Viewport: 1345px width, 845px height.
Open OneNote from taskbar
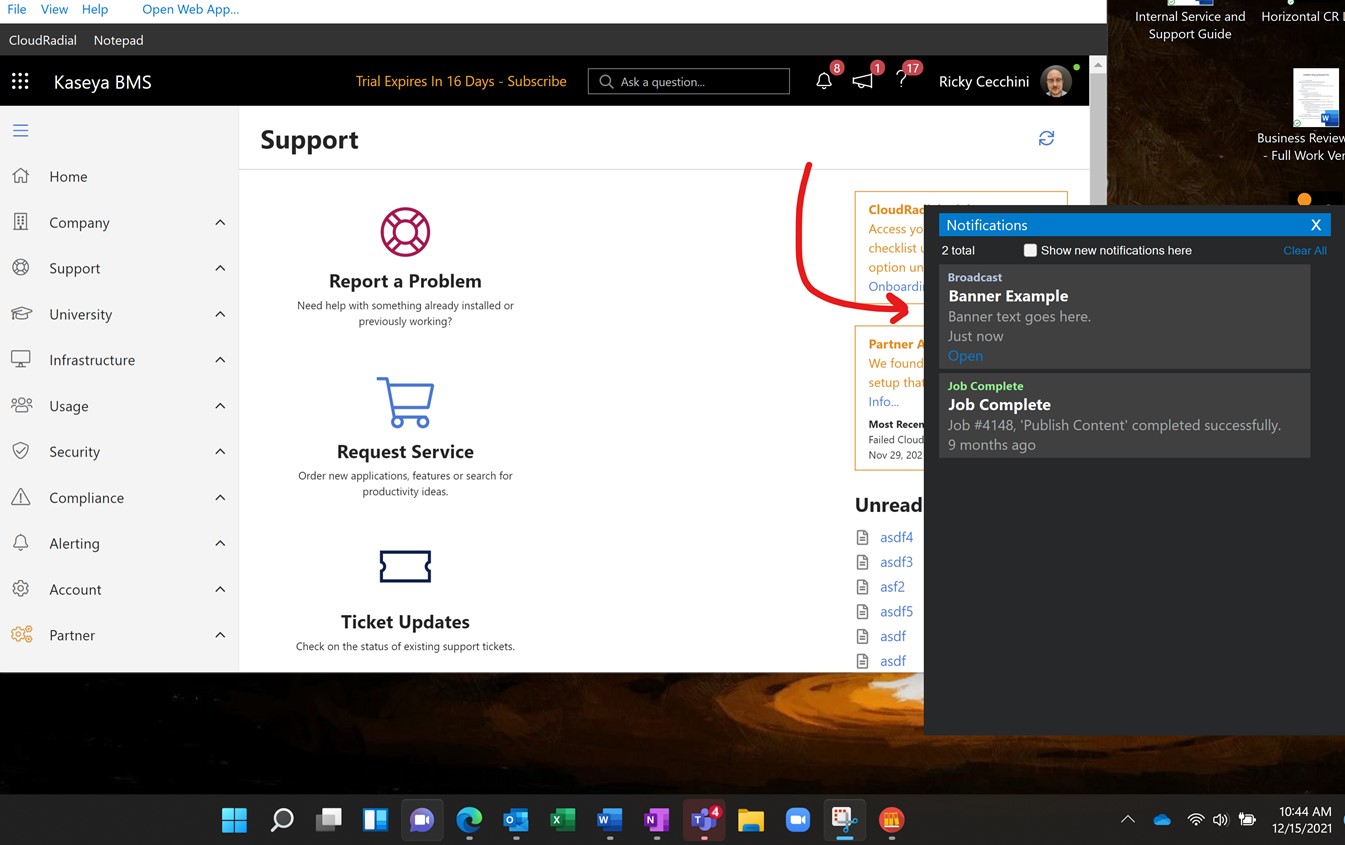tap(656, 820)
